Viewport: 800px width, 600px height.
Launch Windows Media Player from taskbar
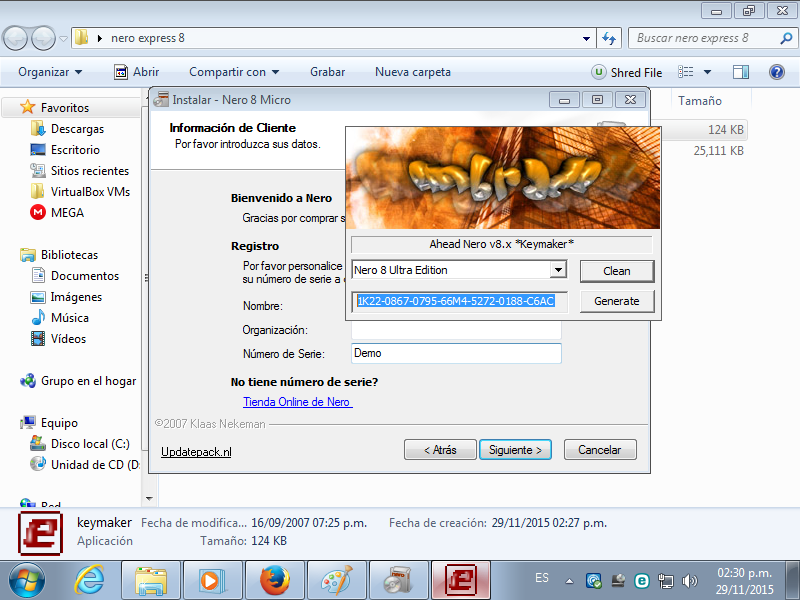coord(212,580)
